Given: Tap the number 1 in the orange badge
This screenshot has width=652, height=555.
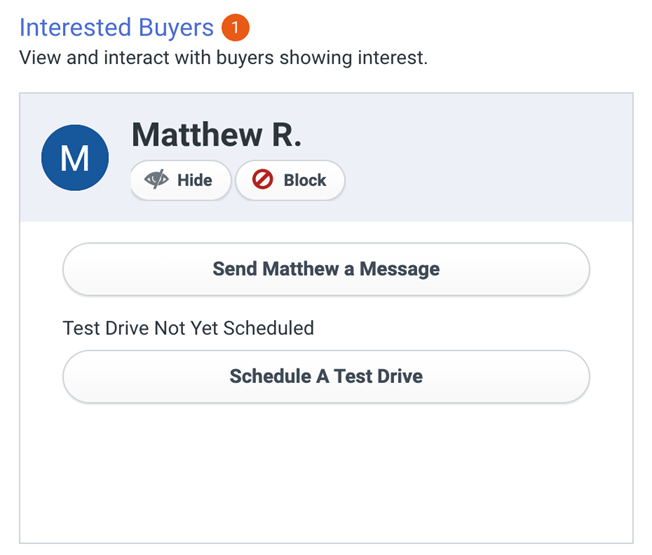Looking at the screenshot, I should point(235,27).
